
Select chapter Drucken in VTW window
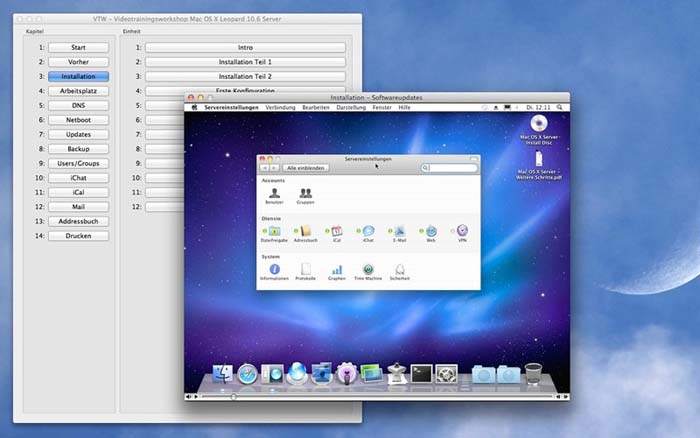[78, 236]
